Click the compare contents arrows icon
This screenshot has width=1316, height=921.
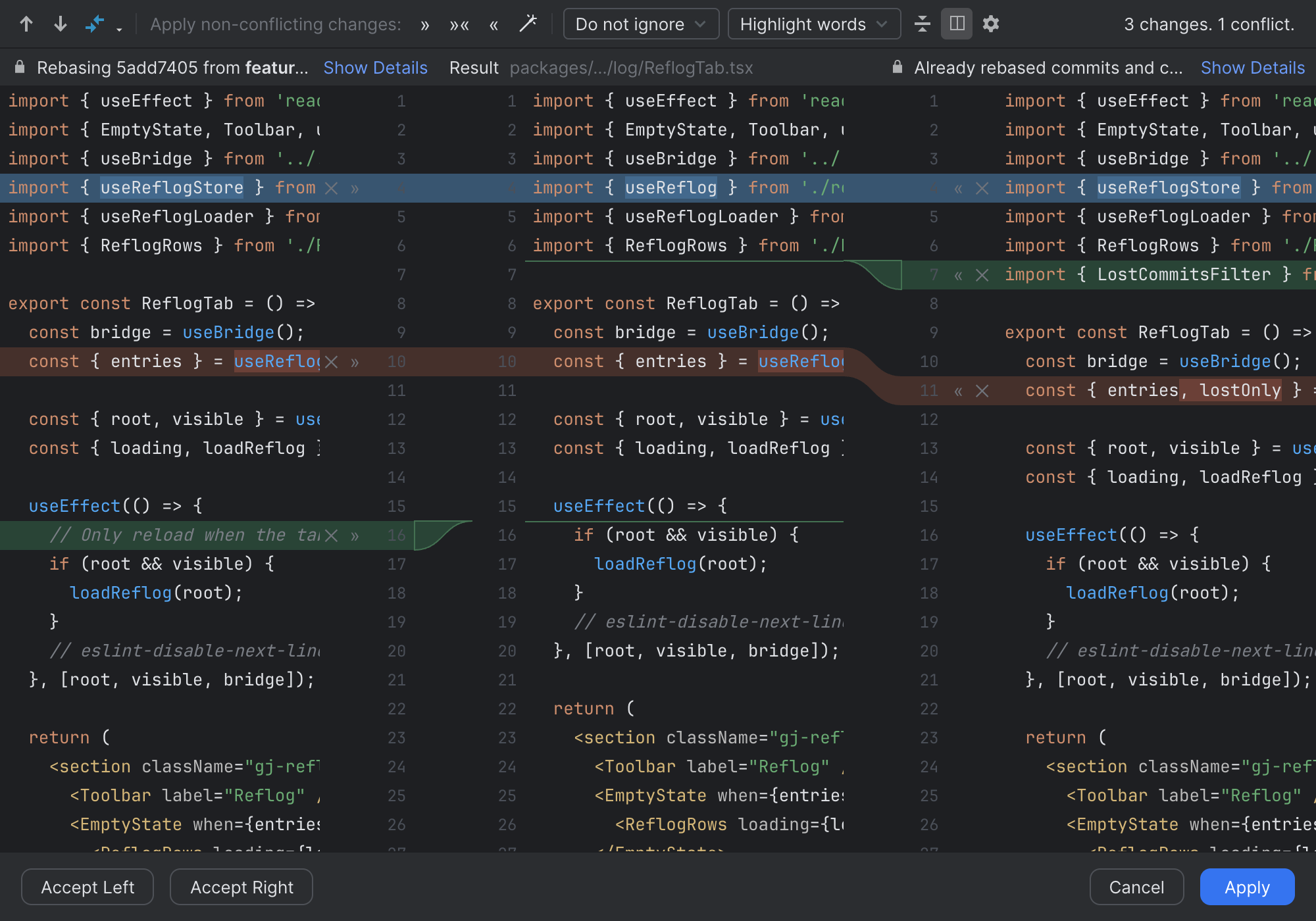95,24
